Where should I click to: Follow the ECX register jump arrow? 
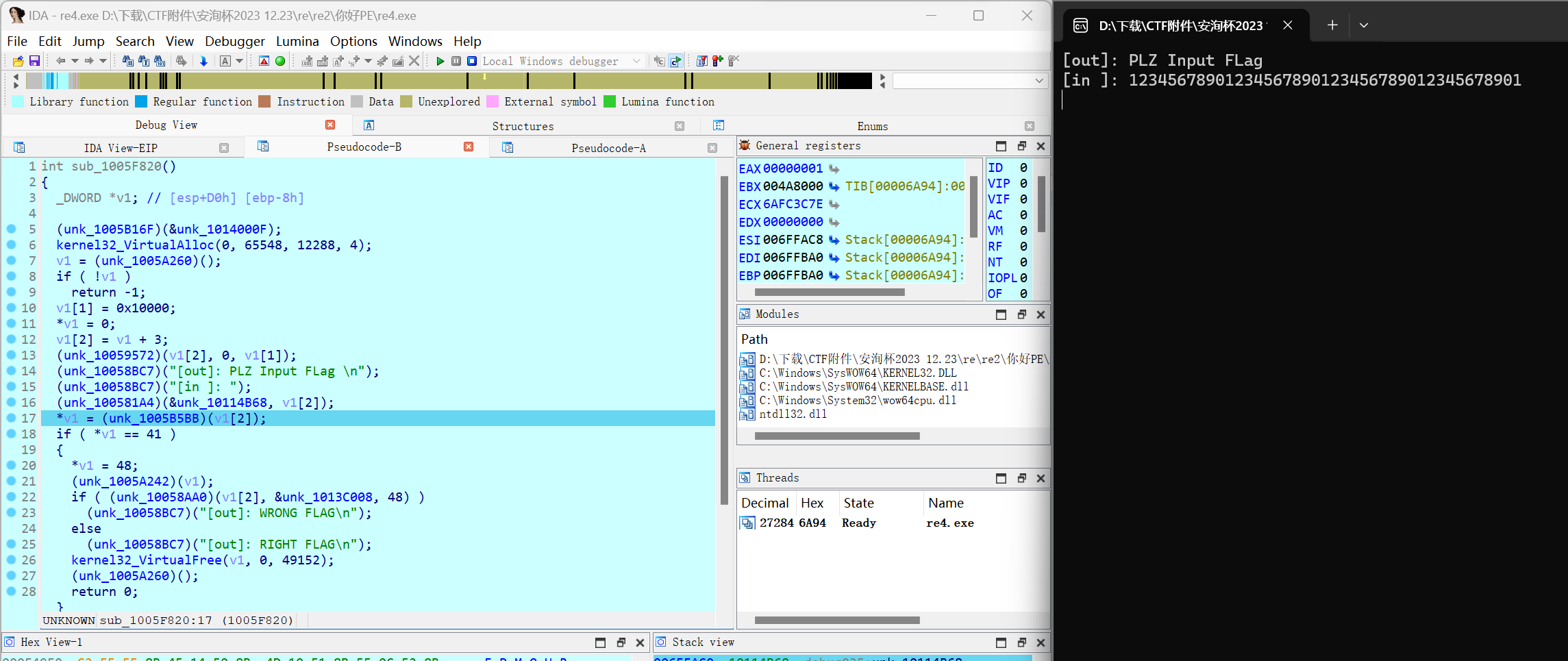coord(834,204)
